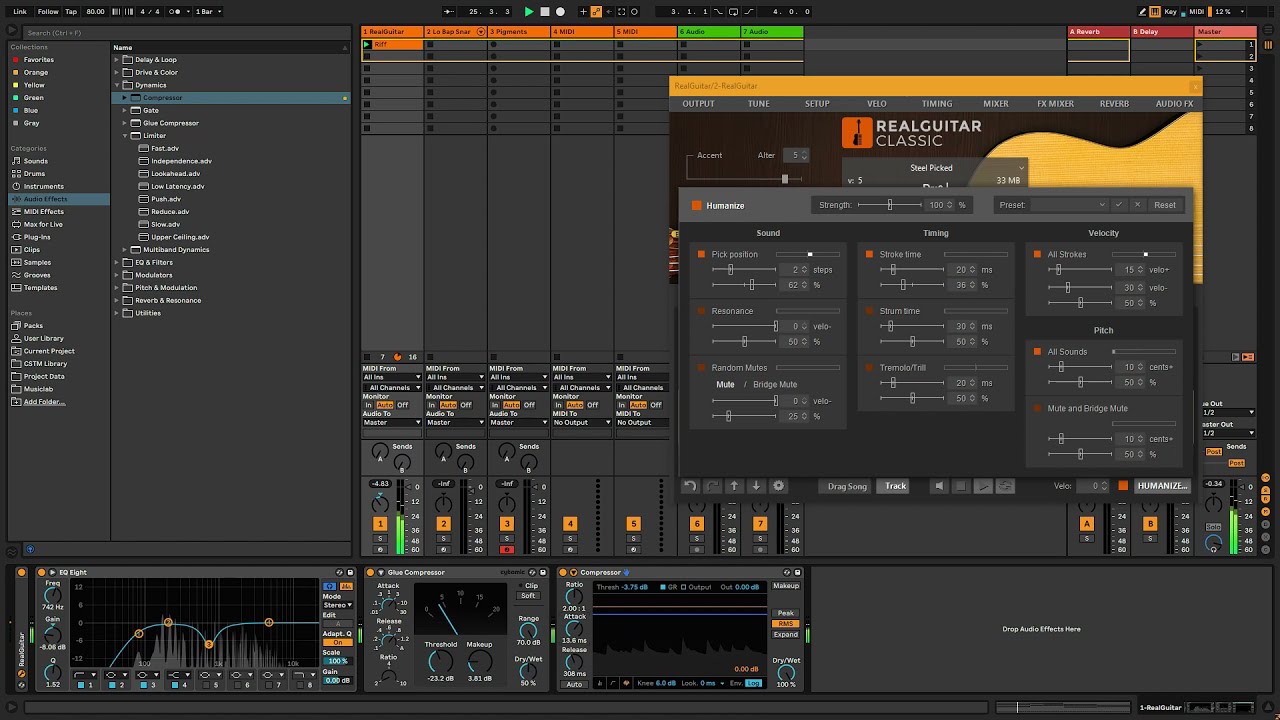
Task: Select Drums in browser categories
Action: pyautogui.click(x=34, y=174)
